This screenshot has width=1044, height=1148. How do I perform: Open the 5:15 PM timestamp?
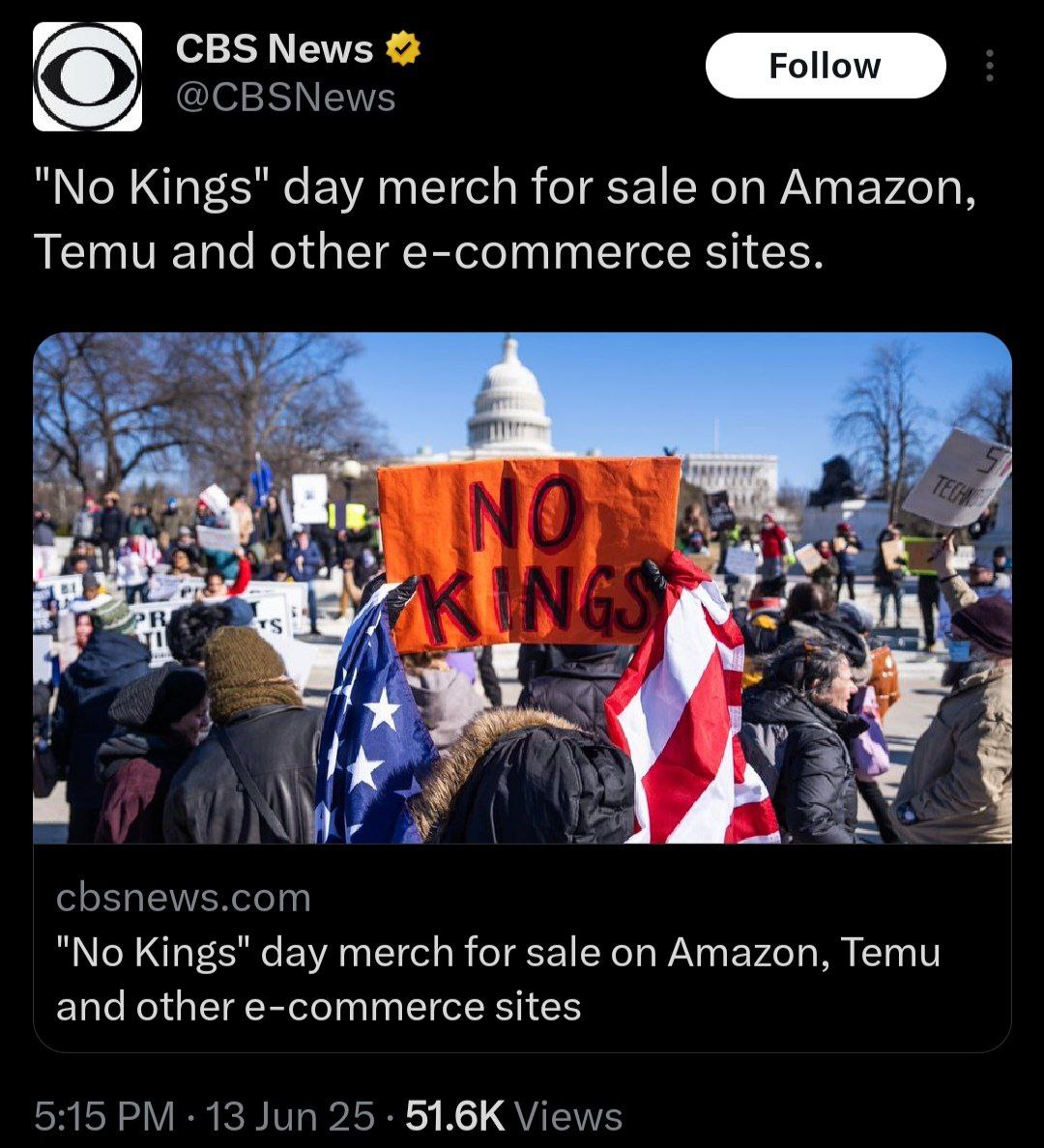(104, 1116)
